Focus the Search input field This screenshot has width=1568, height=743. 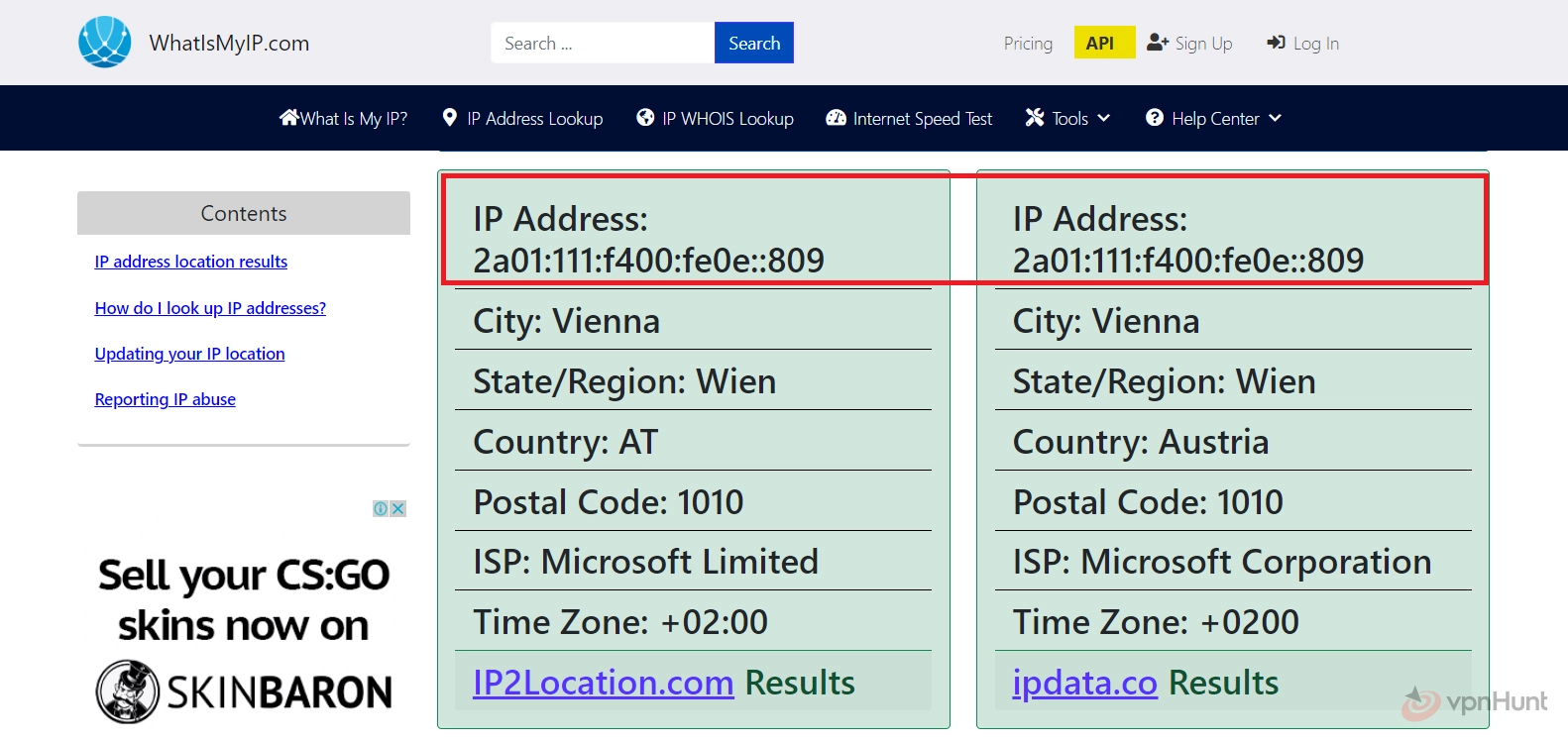tap(603, 43)
